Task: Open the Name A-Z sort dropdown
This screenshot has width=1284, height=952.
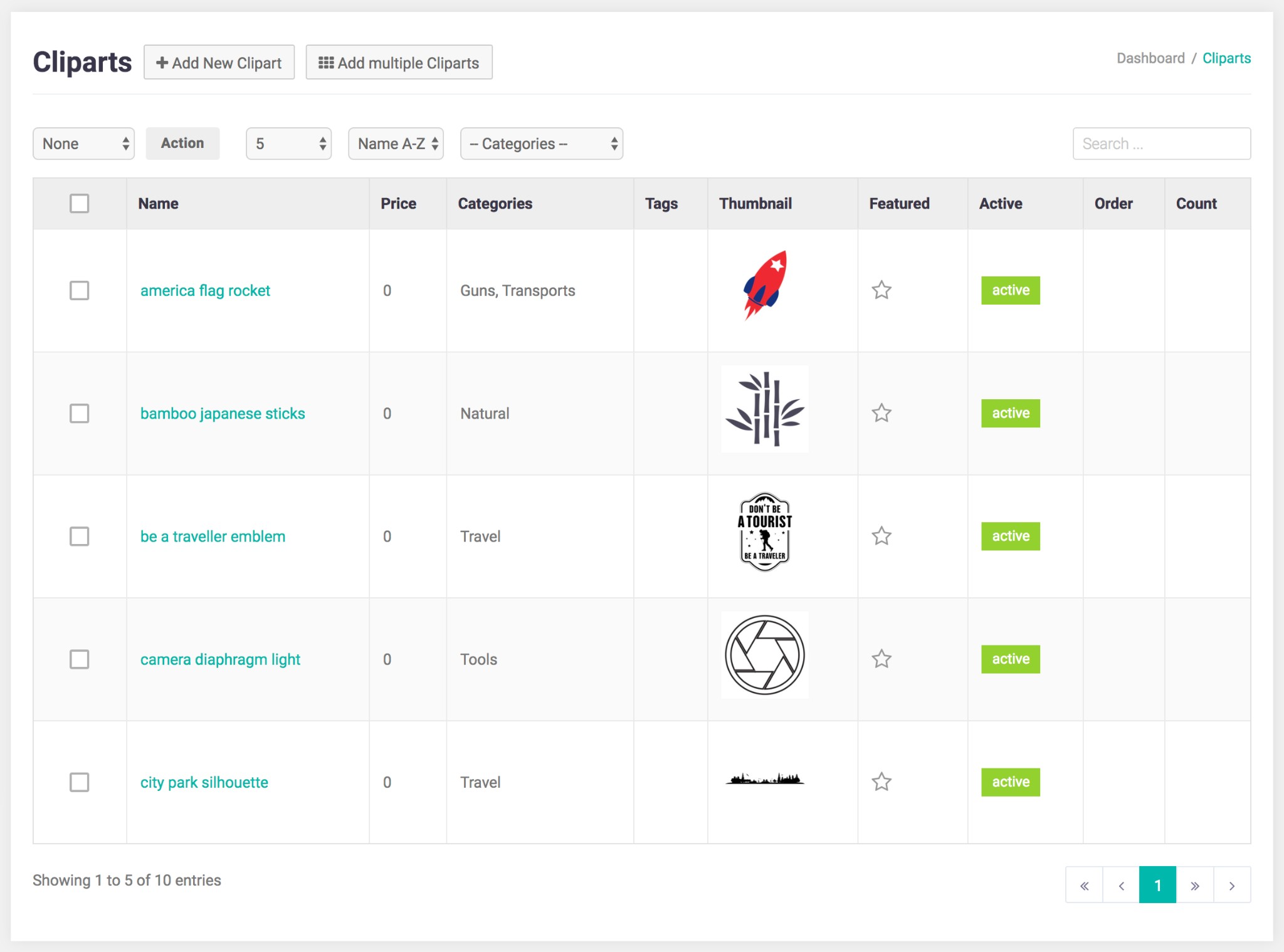Action: pyautogui.click(x=396, y=144)
